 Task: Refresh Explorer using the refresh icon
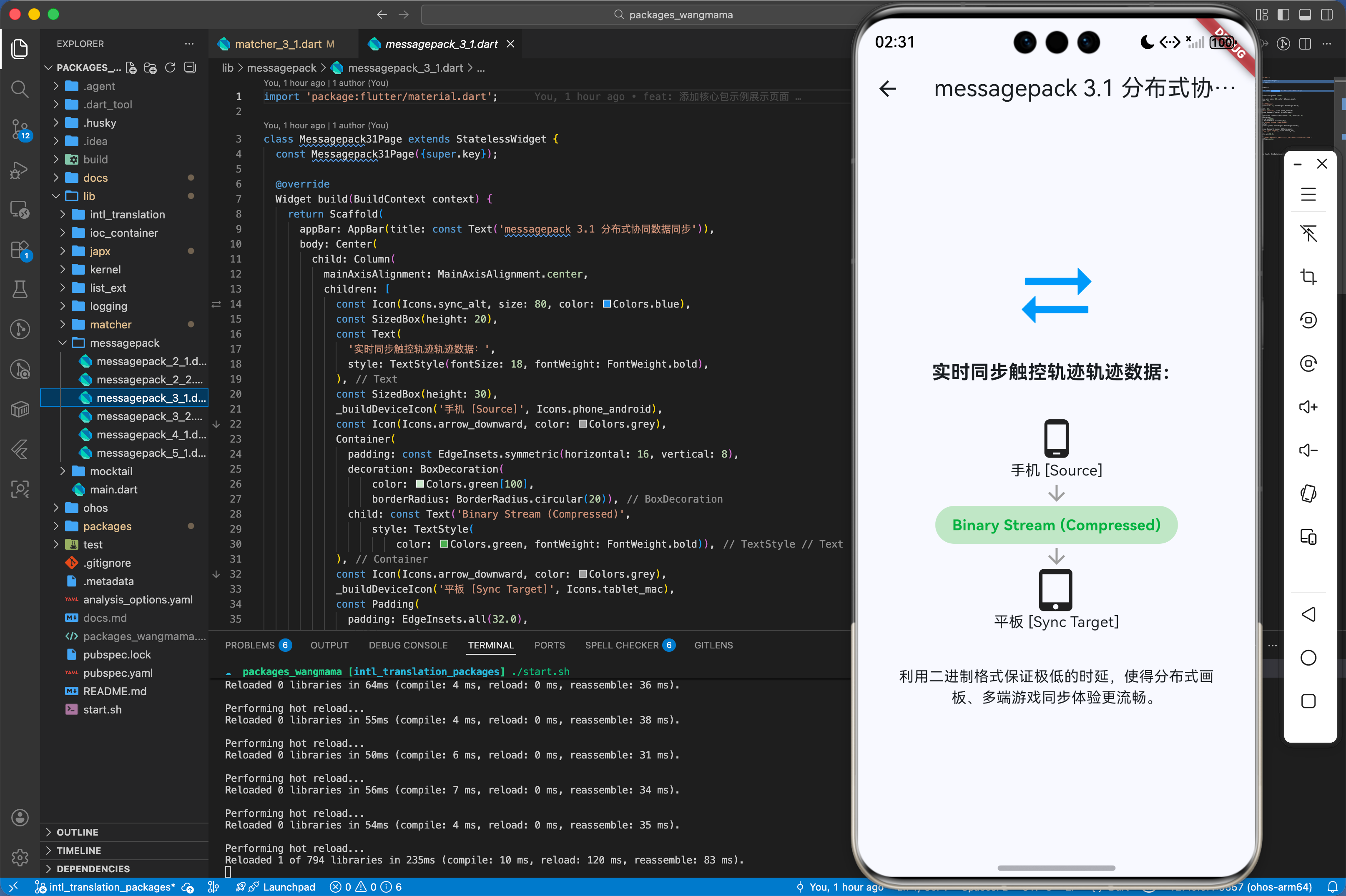[170, 68]
